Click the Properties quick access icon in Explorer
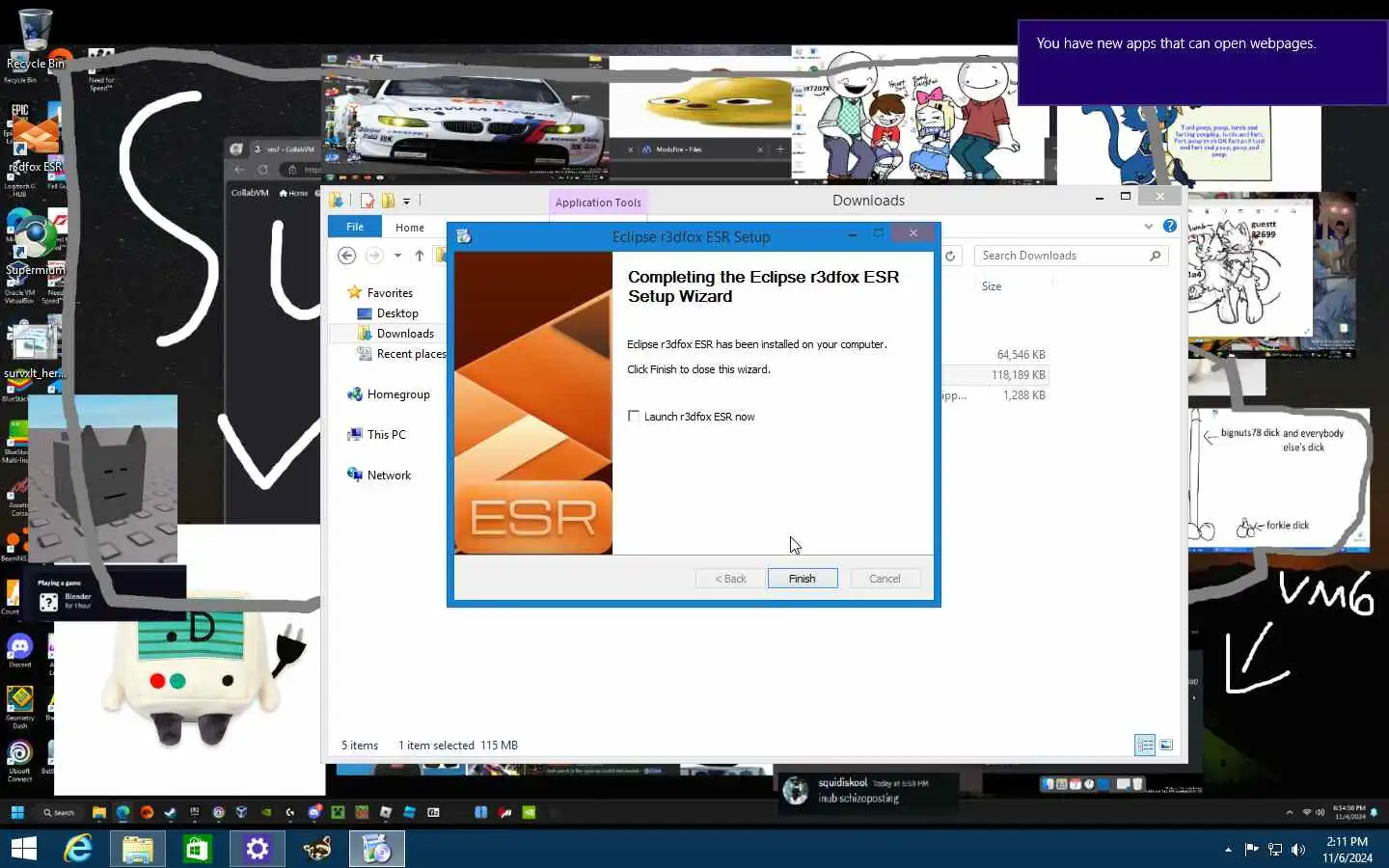This screenshot has height=868, width=1389. tap(367, 201)
